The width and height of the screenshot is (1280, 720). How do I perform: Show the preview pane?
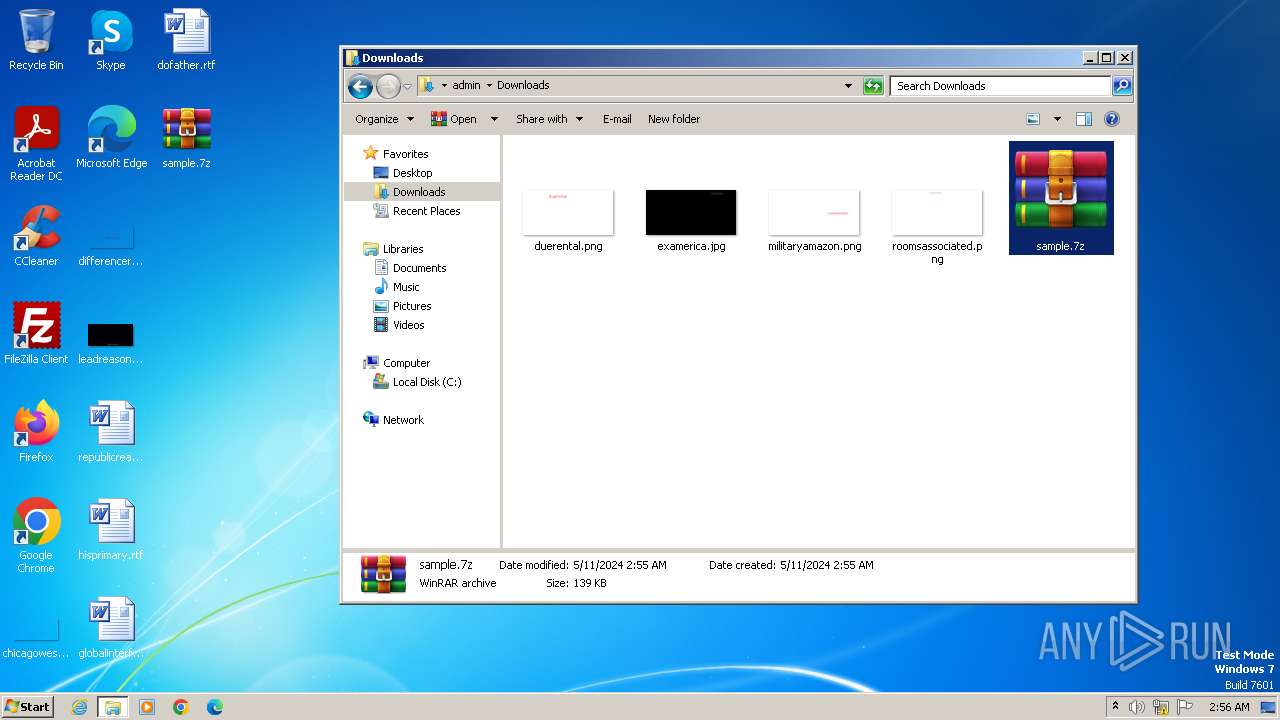(1083, 119)
